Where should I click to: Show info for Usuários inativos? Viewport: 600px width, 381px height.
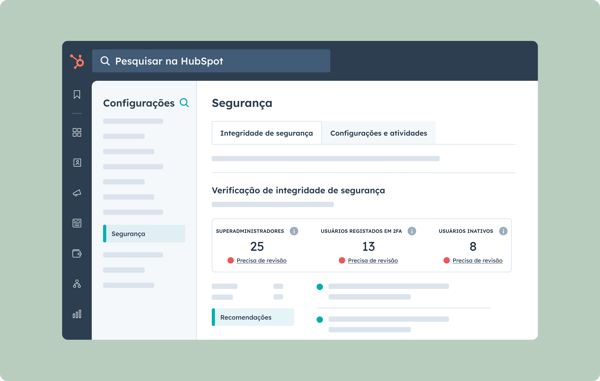pyautogui.click(x=503, y=231)
